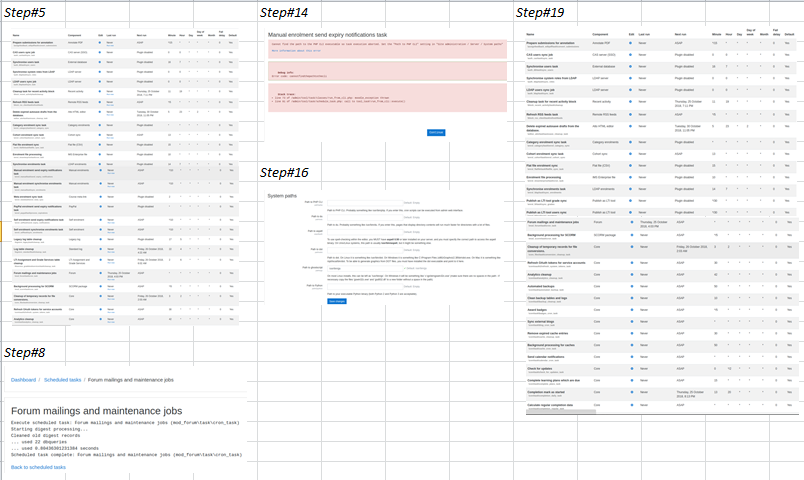Edit Award badges task
804x480 pixels.
(632, 310)
